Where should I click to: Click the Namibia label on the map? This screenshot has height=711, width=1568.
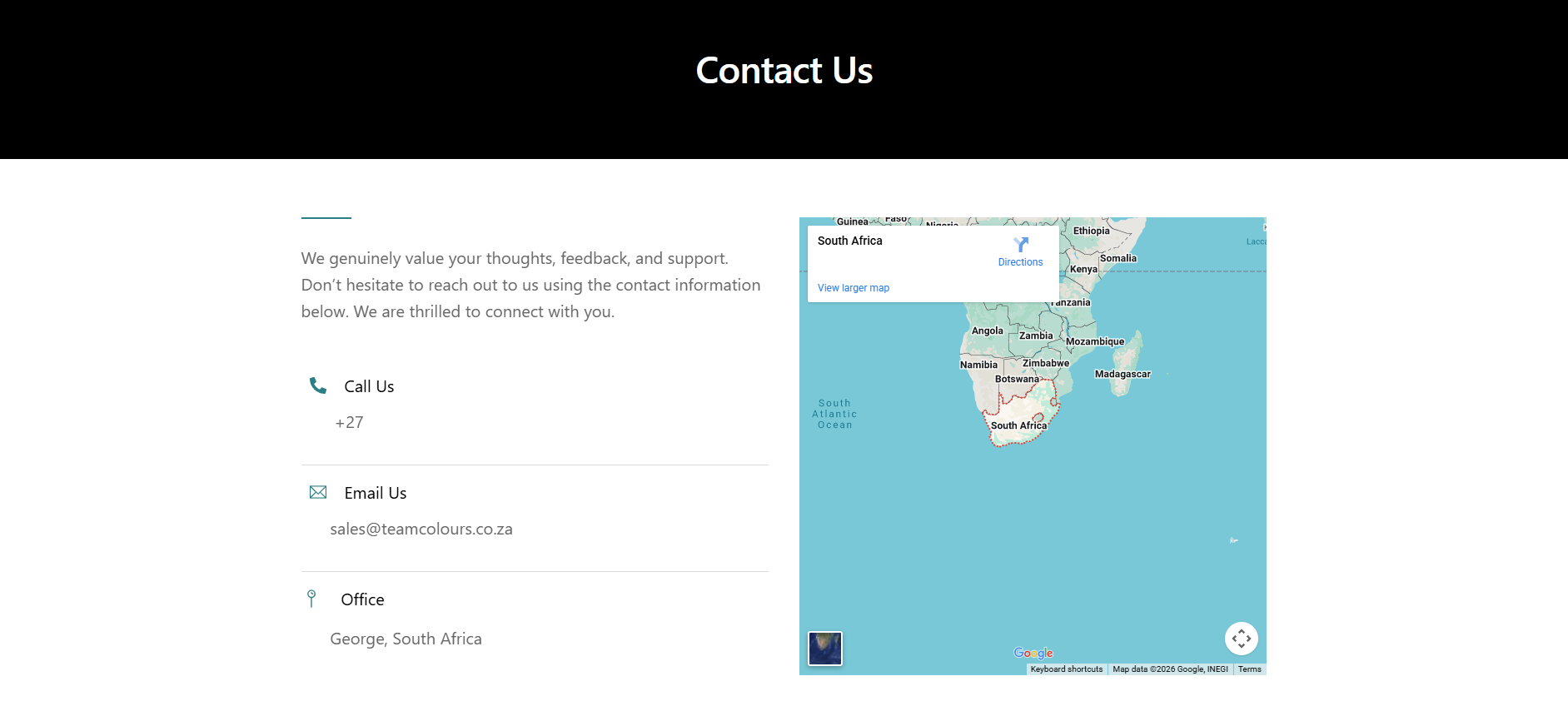(978, 365)
